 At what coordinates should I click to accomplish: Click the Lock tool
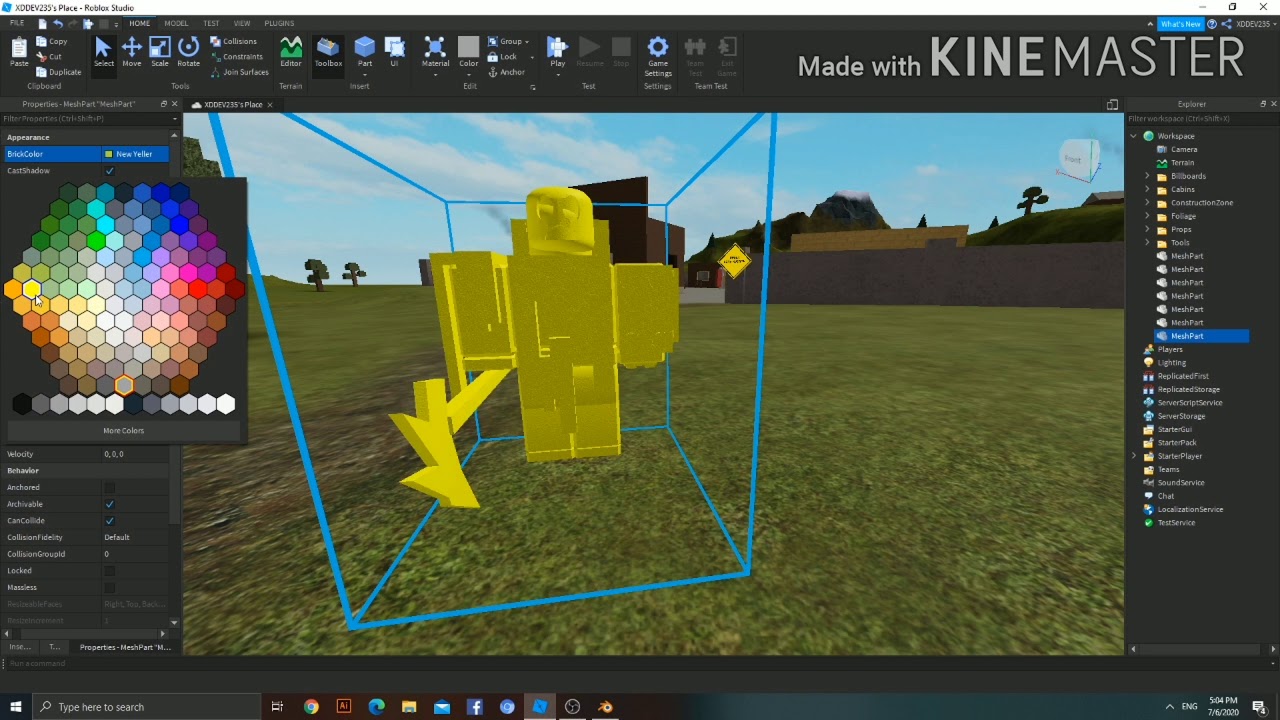coord(503,57)
